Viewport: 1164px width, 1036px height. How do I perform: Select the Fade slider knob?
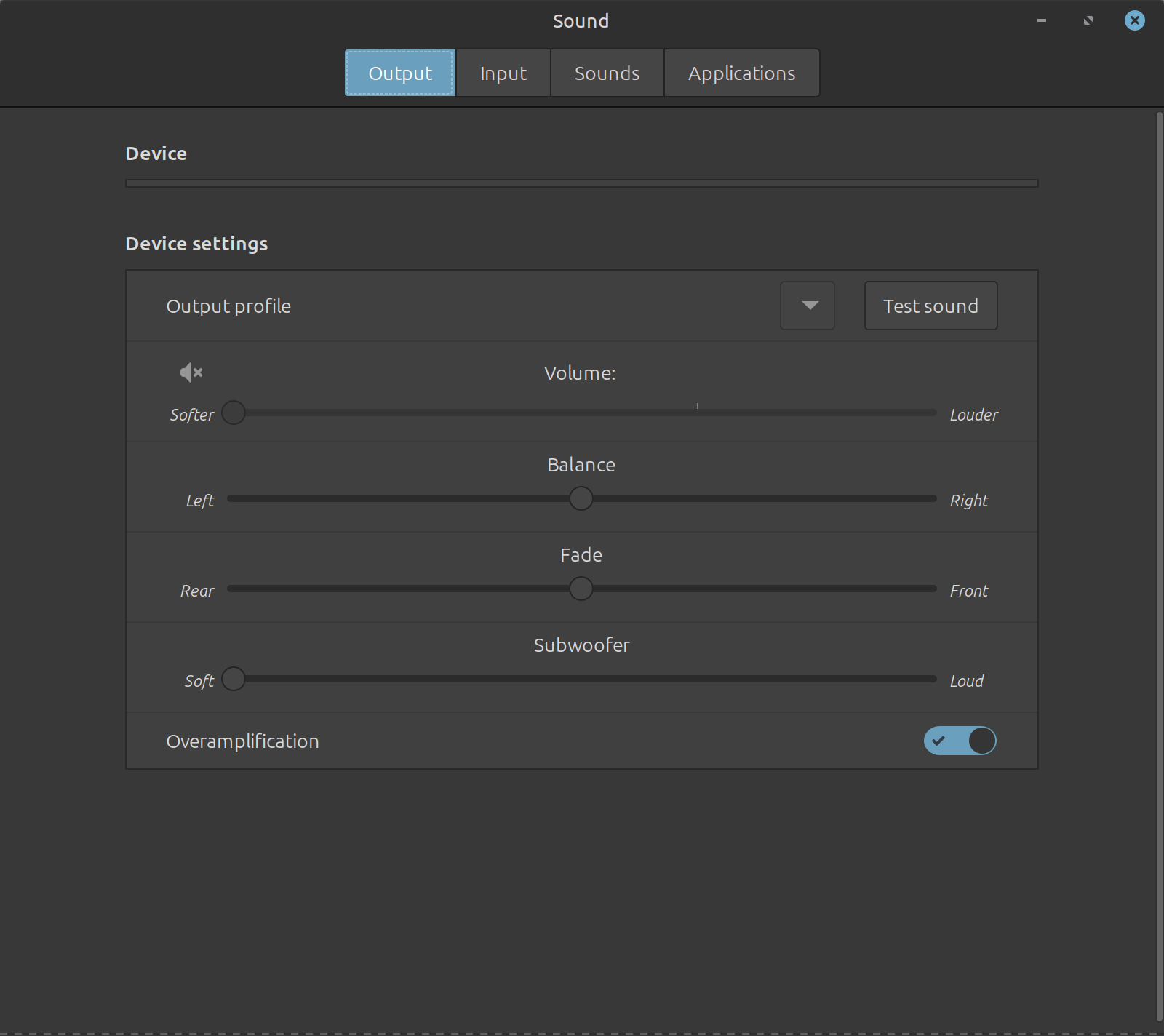click(x=581, y=589)
